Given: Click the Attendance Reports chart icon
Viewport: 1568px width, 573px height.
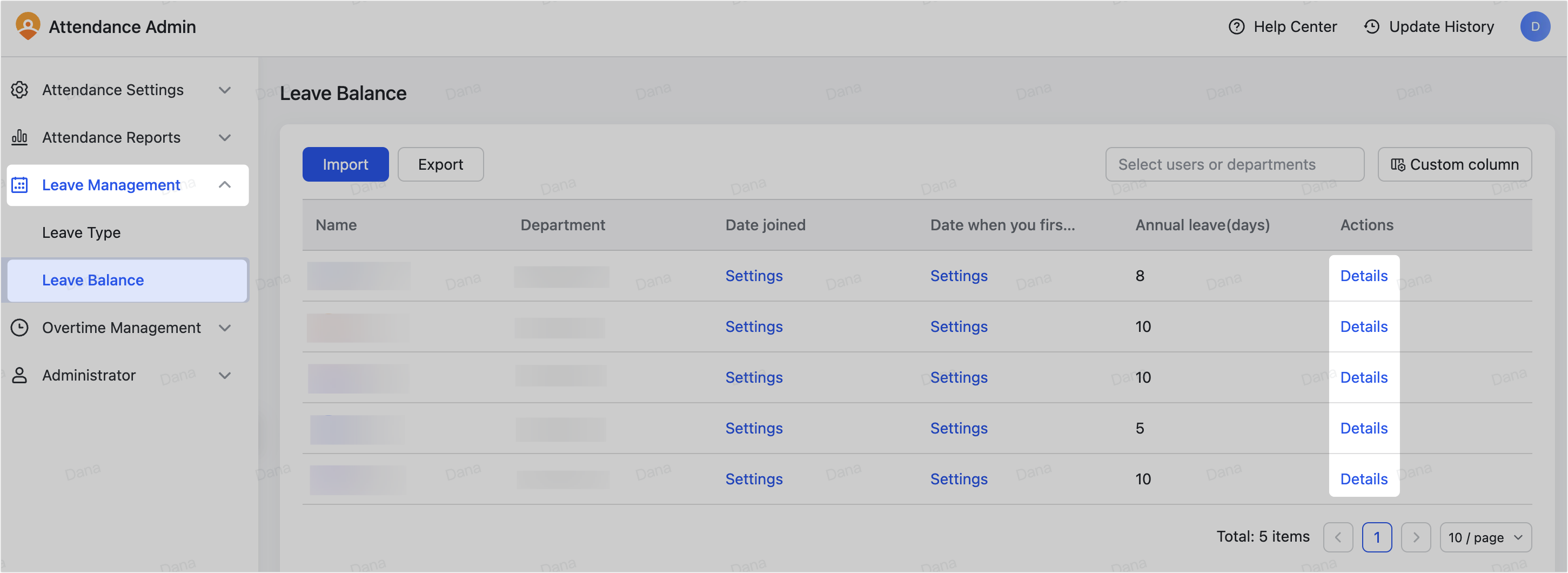Looking at the screenshot, I should [x=19, y=137].
